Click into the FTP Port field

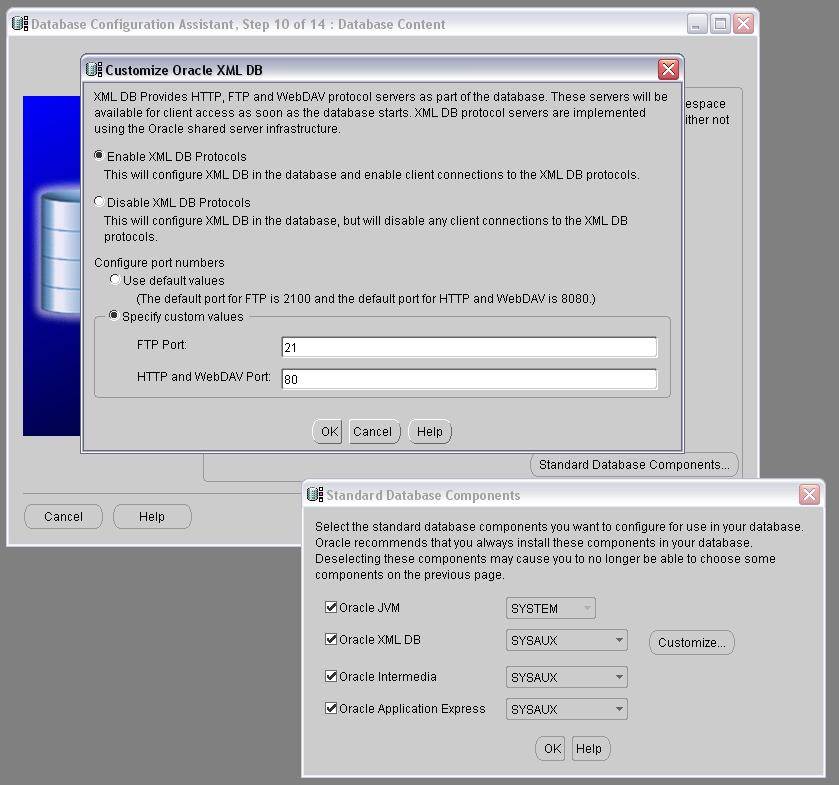coord(469,347)
